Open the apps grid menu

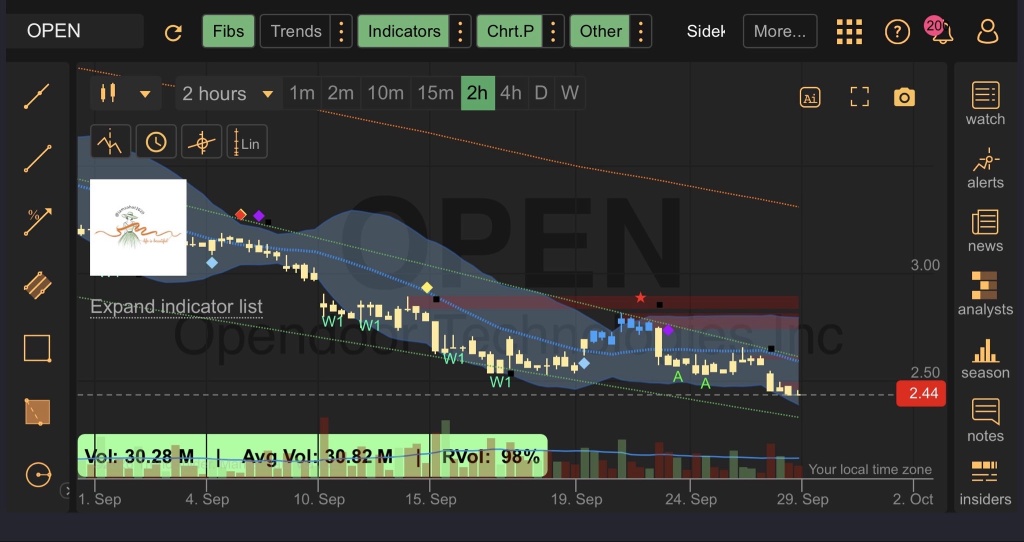(x=849, y=31)
